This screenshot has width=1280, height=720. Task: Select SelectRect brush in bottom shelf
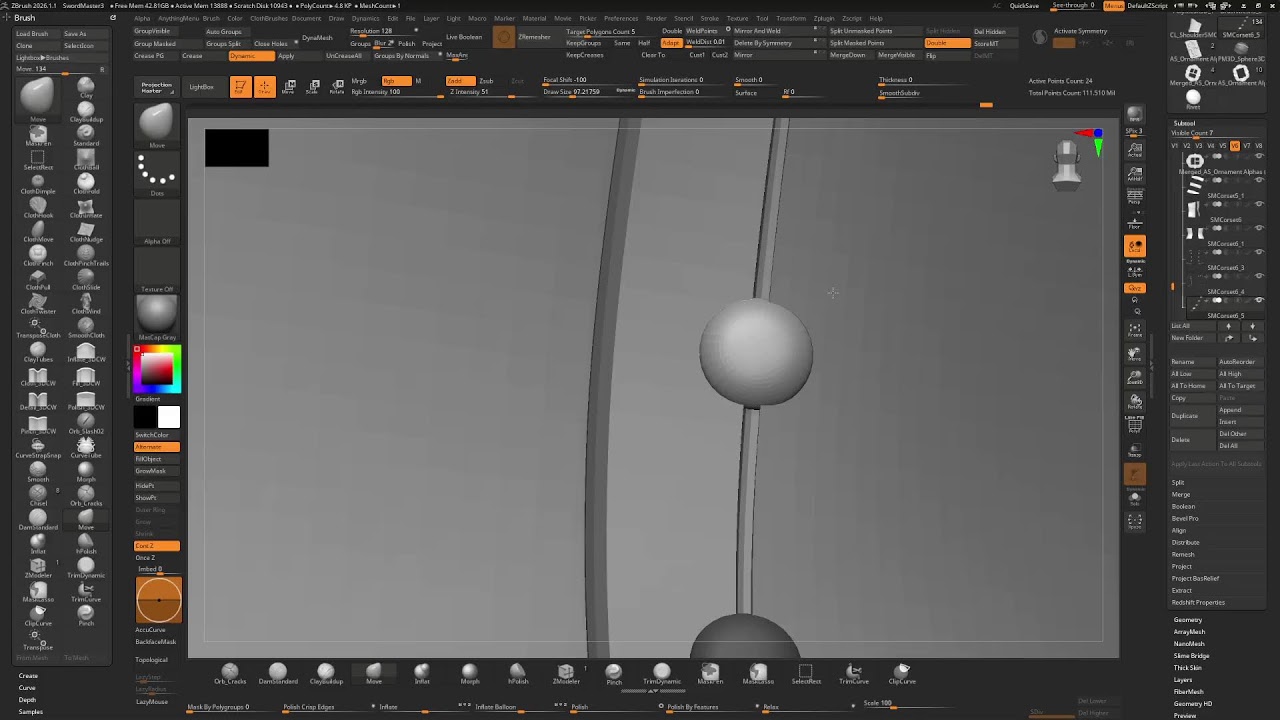806,673
